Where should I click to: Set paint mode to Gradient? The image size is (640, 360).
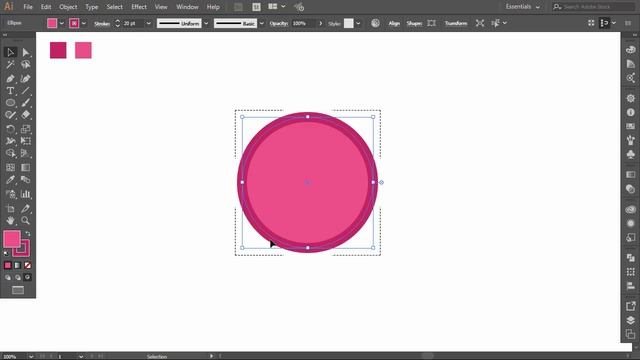18,265
